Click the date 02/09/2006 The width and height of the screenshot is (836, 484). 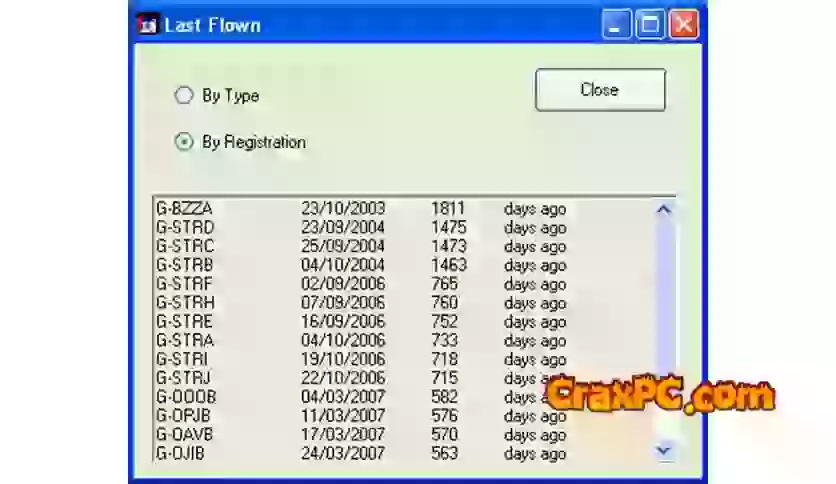343,284
